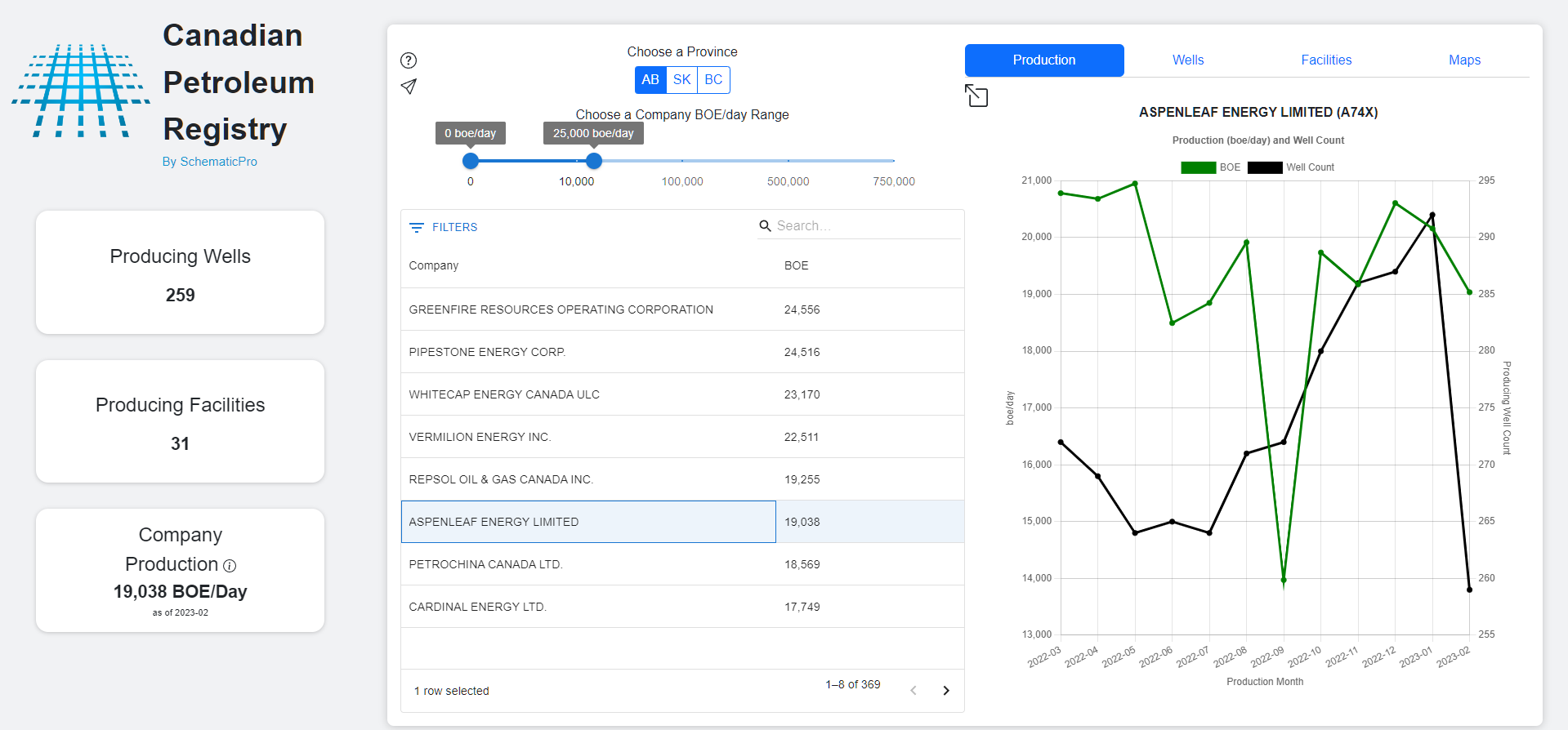Select WHITECAP ENERGY CANADA ULC row
The width and height of the screenshot is (1568, 730).
click(x=682, y=394)
